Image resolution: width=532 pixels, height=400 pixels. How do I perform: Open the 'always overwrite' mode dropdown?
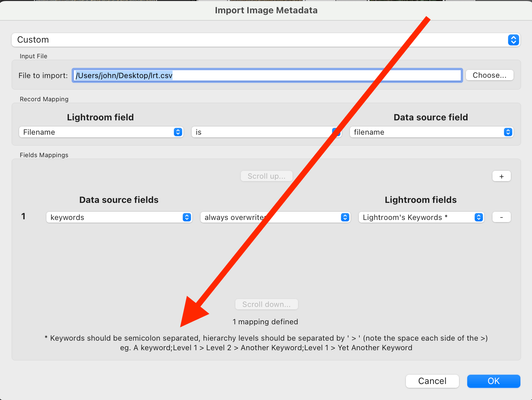275,217
